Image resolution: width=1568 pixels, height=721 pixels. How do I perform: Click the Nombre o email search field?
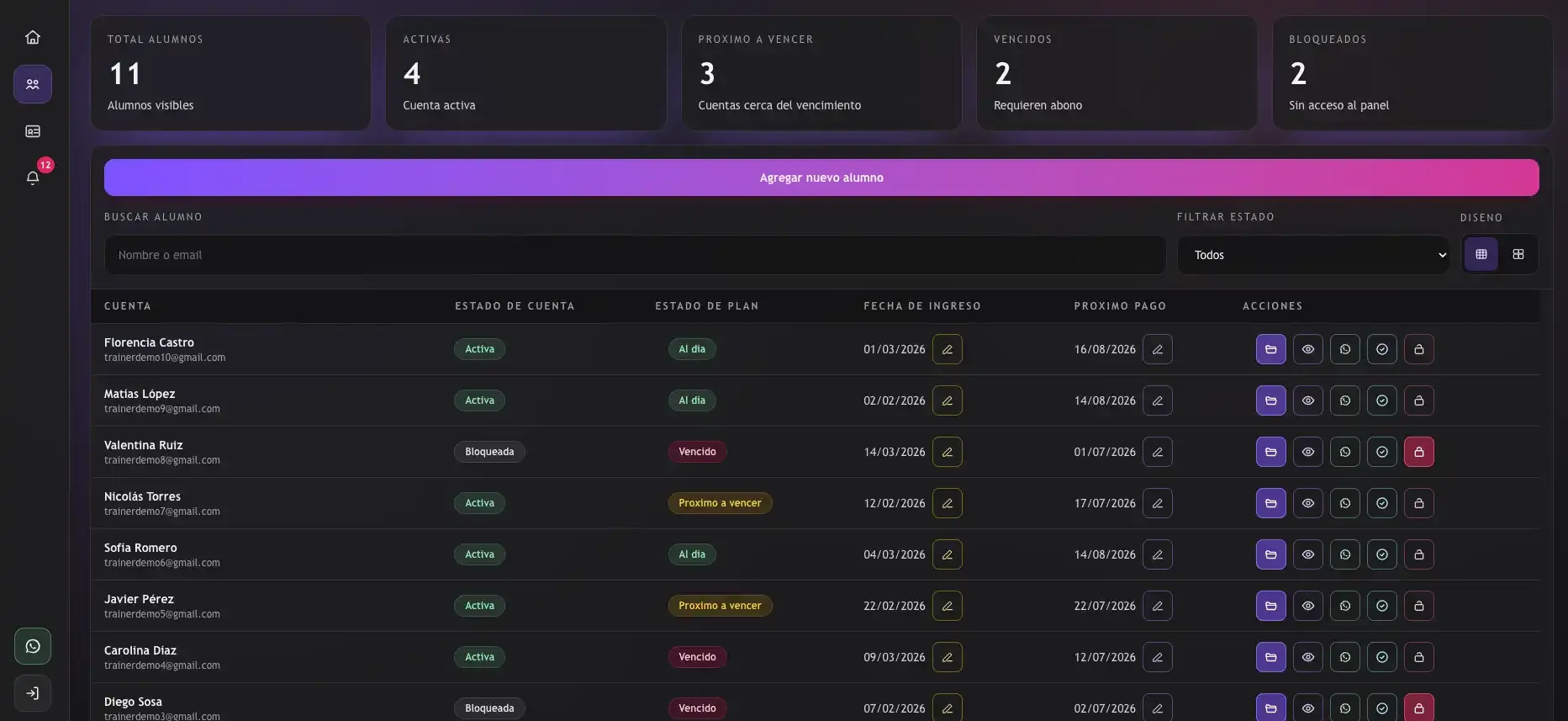pos(635,255)
